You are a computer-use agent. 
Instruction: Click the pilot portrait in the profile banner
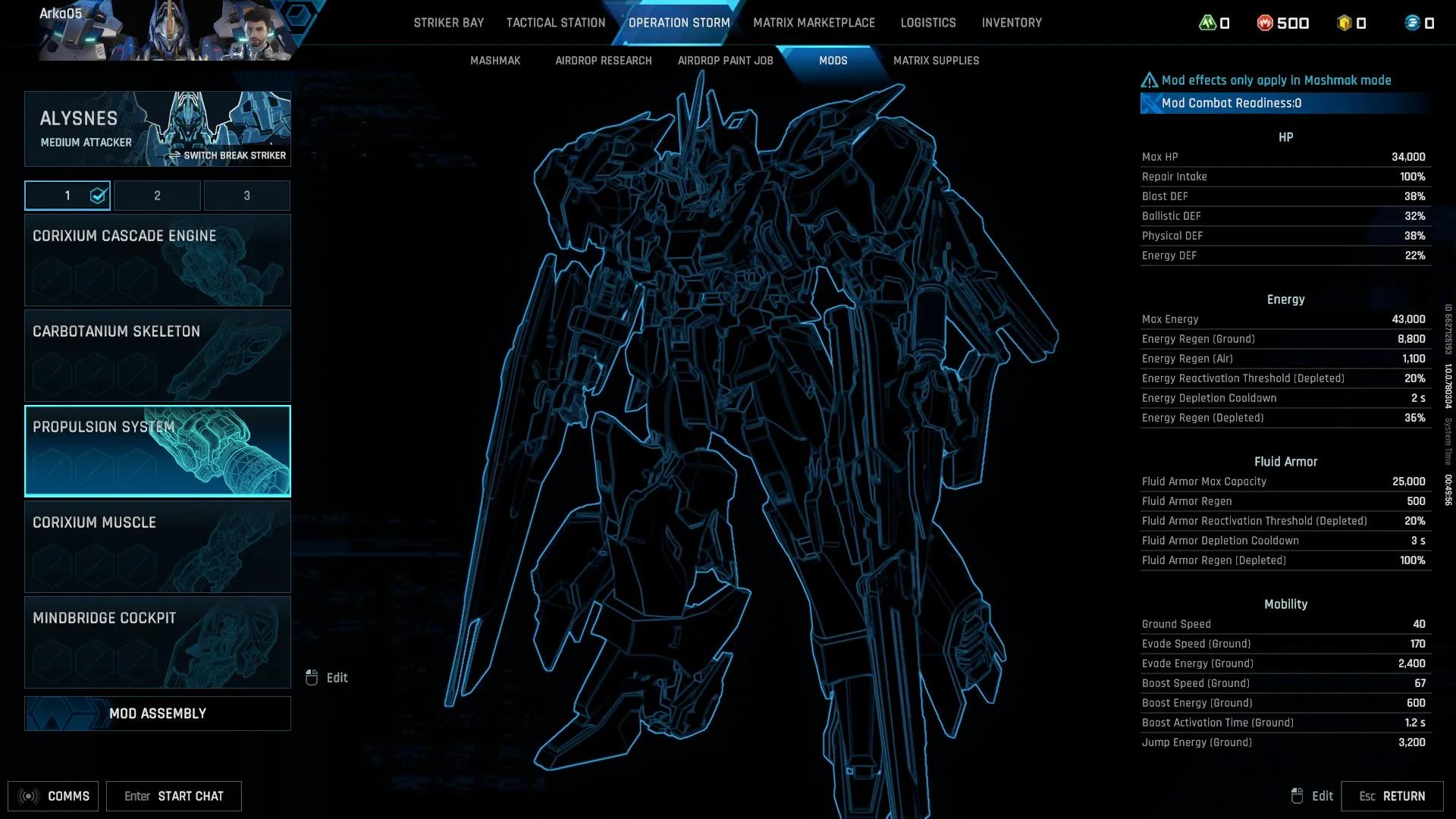[258, 30]
